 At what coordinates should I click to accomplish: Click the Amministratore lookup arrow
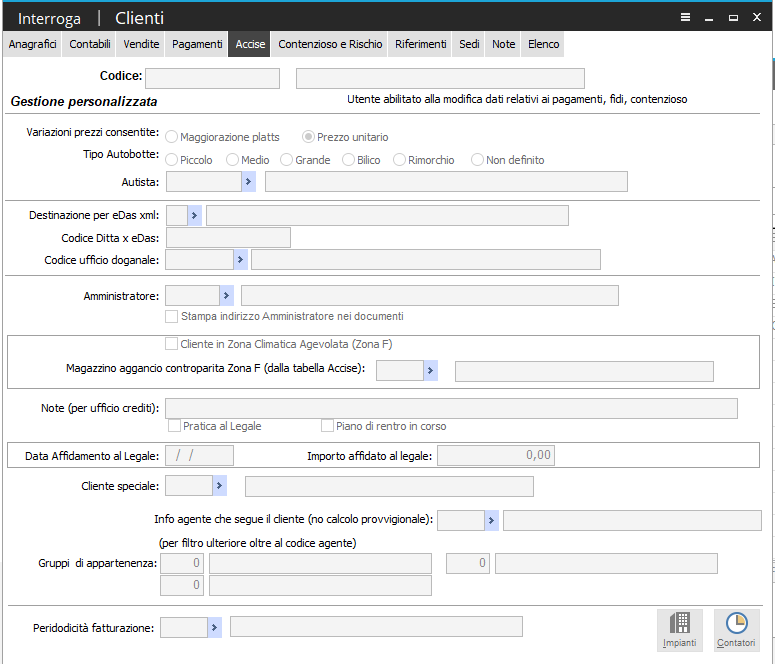[x=227, y=295]
